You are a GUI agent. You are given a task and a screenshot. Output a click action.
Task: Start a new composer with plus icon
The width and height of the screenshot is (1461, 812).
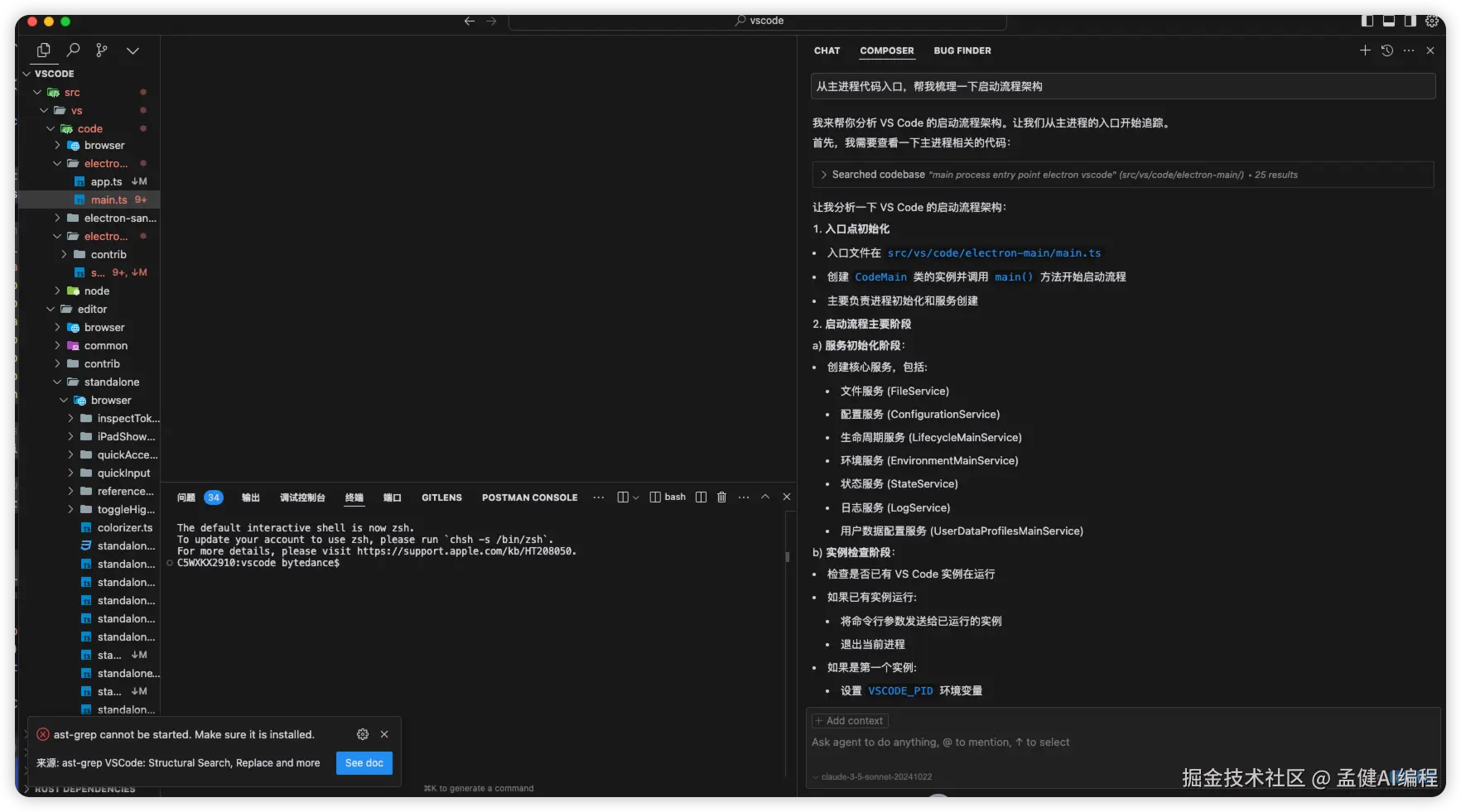click(x=1365, y=50)
